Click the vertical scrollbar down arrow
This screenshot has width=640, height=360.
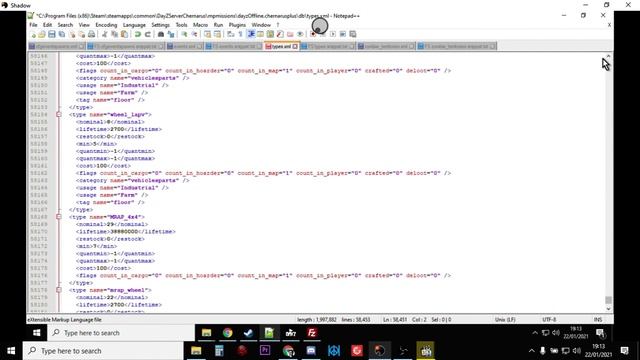point(608,309)
